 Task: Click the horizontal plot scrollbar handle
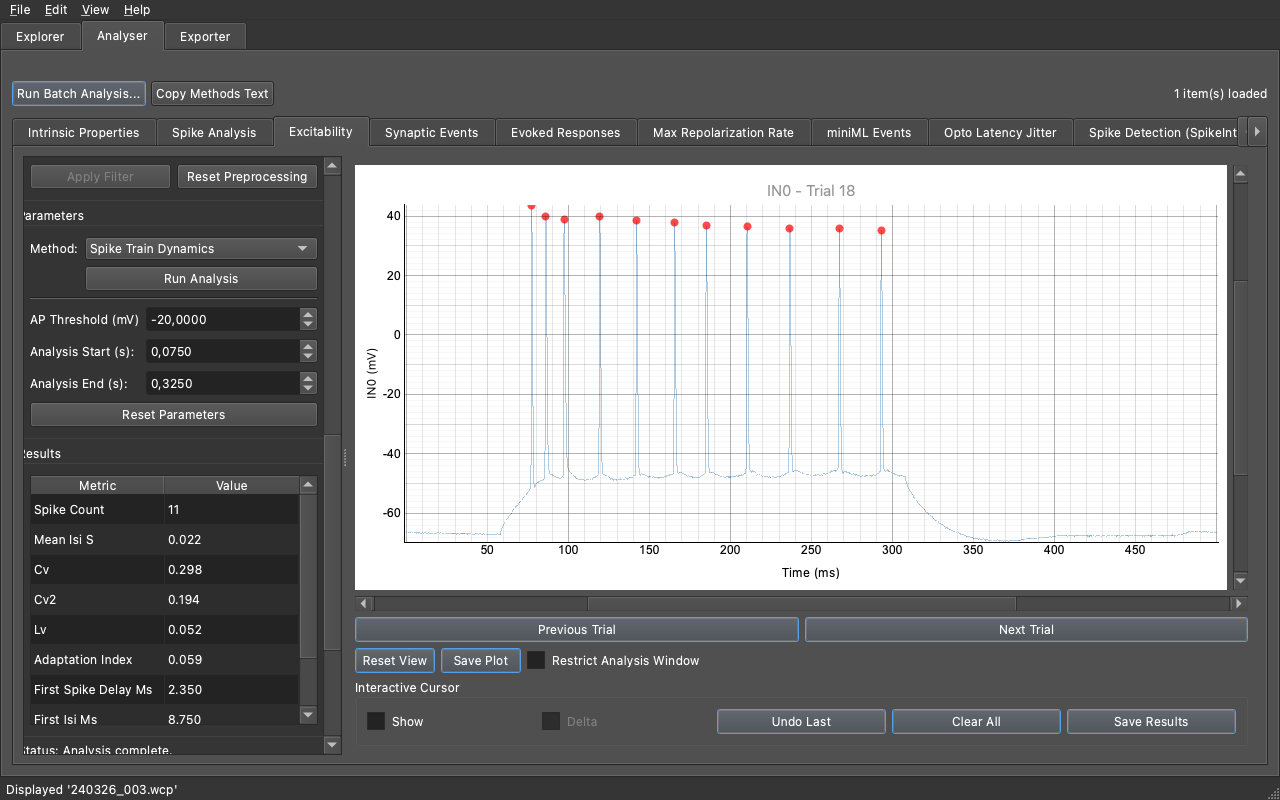801,603
